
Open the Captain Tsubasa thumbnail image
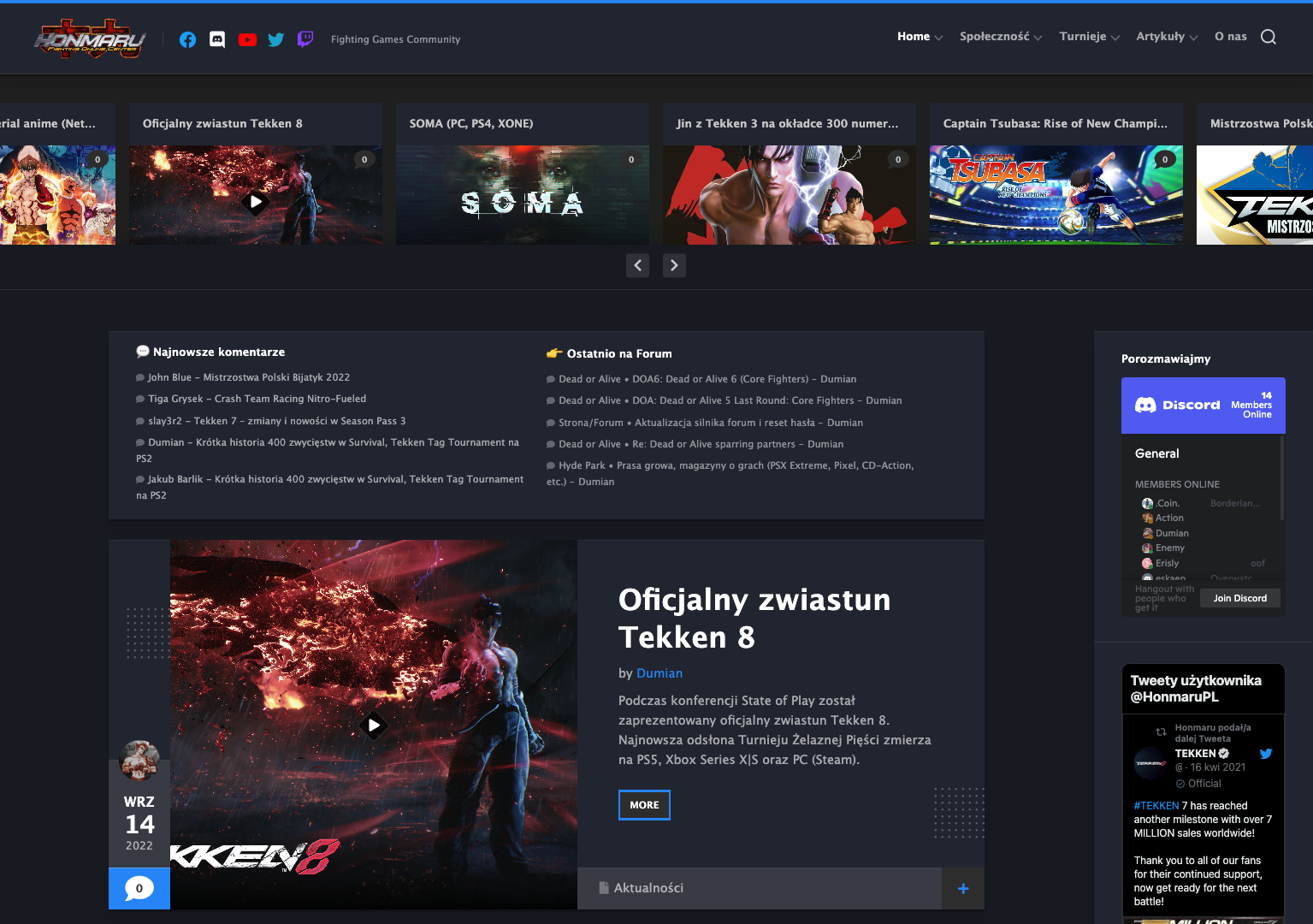1056,195
